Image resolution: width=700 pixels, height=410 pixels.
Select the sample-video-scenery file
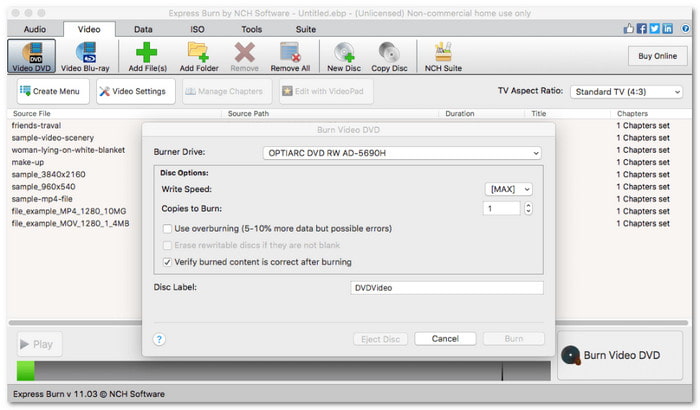coord(53,138)
